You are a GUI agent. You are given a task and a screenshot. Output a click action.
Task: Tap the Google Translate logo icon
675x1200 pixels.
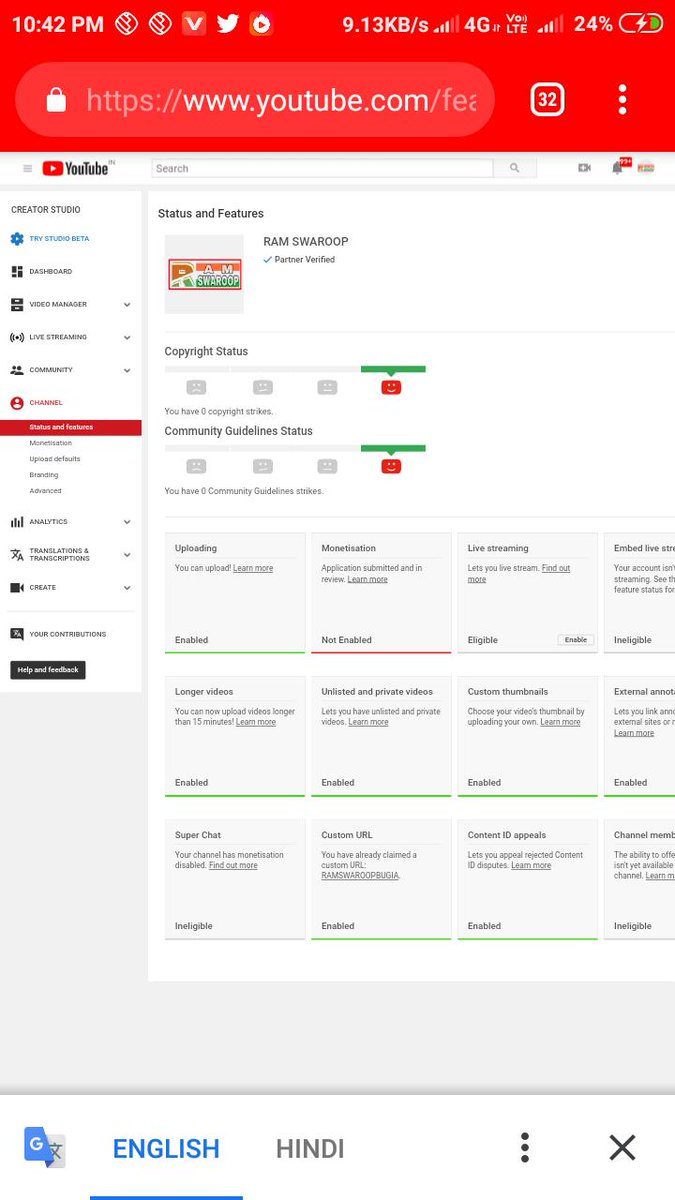click(44, 1147)
